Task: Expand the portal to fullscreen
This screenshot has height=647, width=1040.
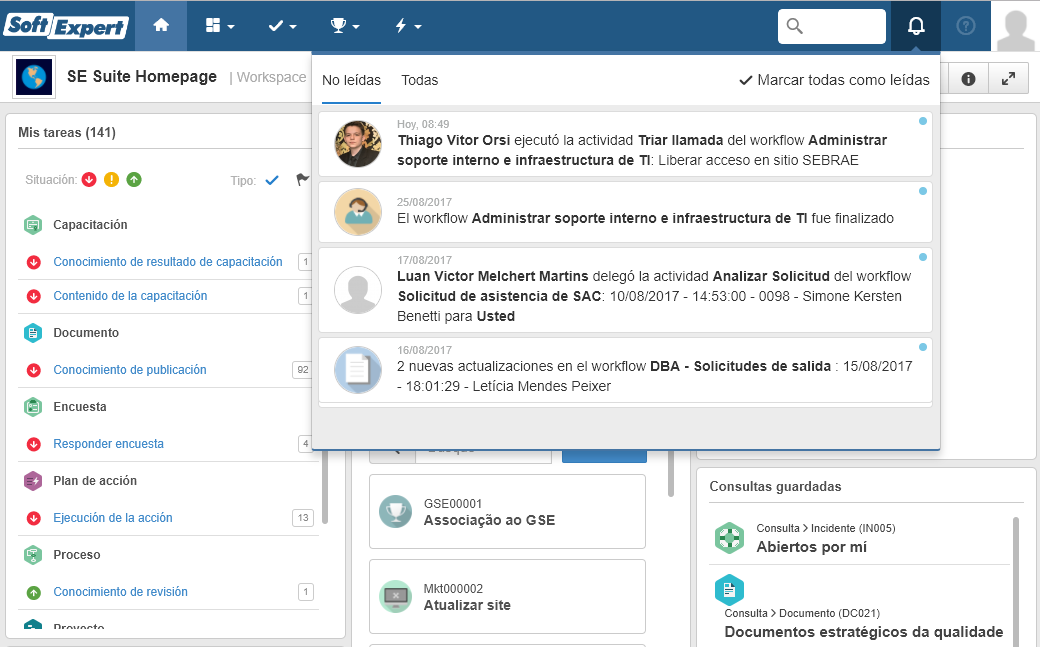Action: [1008, 79]
